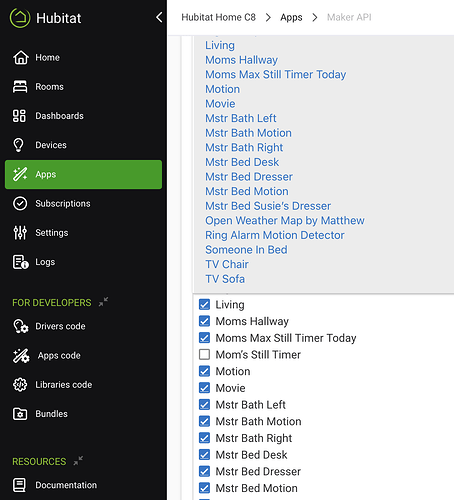Uncheck the Mstr Bed Desk checkbox
The image size is (454, 500).
click(x=204, y=454)
